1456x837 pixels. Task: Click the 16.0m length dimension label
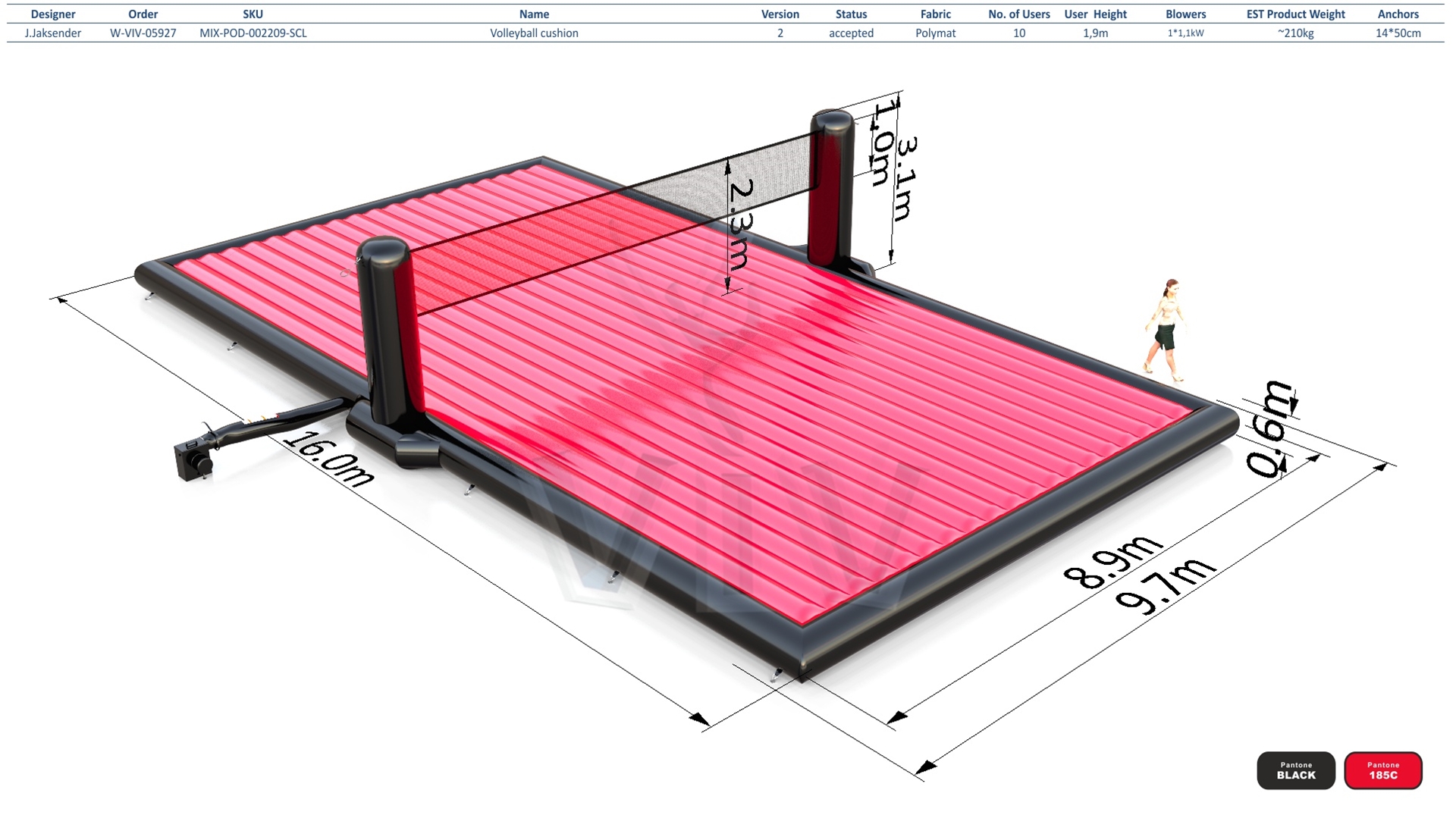(x=328, y=459)
